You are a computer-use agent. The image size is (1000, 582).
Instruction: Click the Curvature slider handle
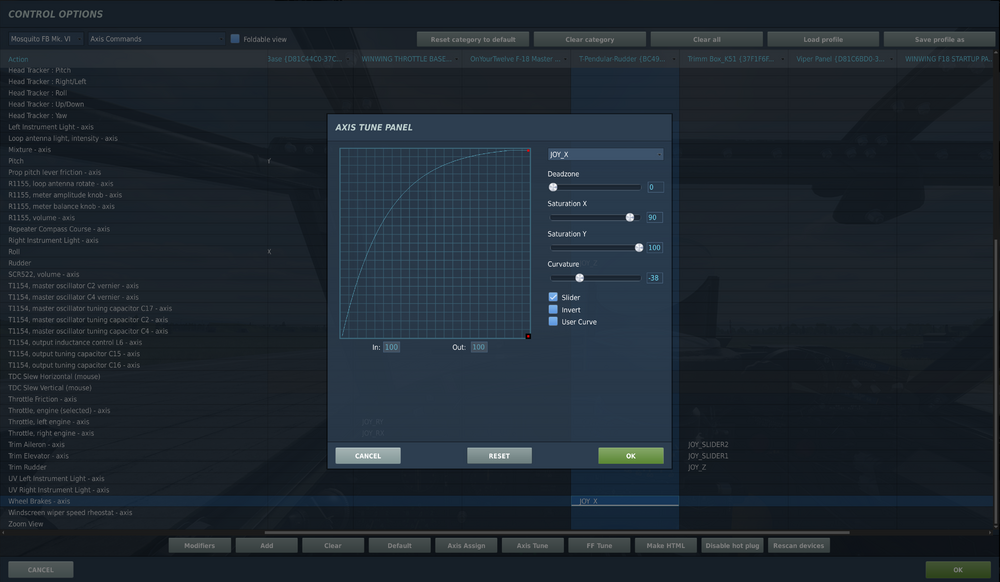pos(579,278)
